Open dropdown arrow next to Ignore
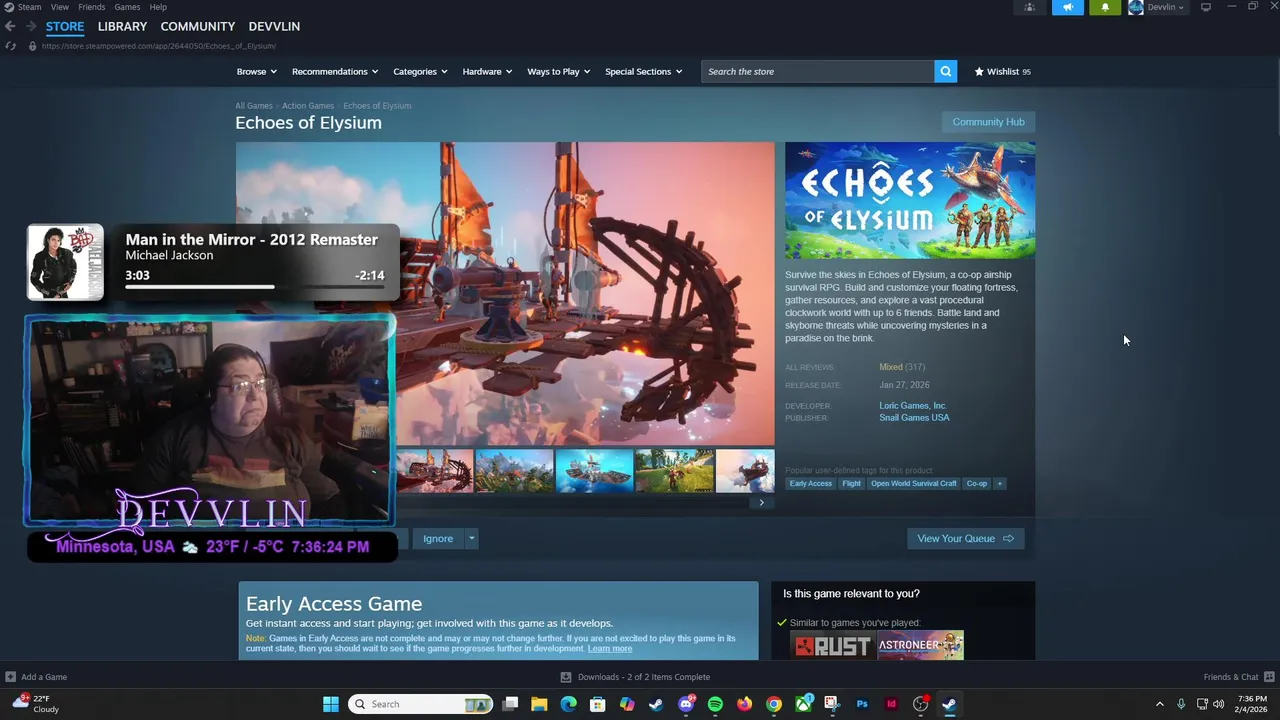The height and width of the screenshot is (720, 1280). 471,539
